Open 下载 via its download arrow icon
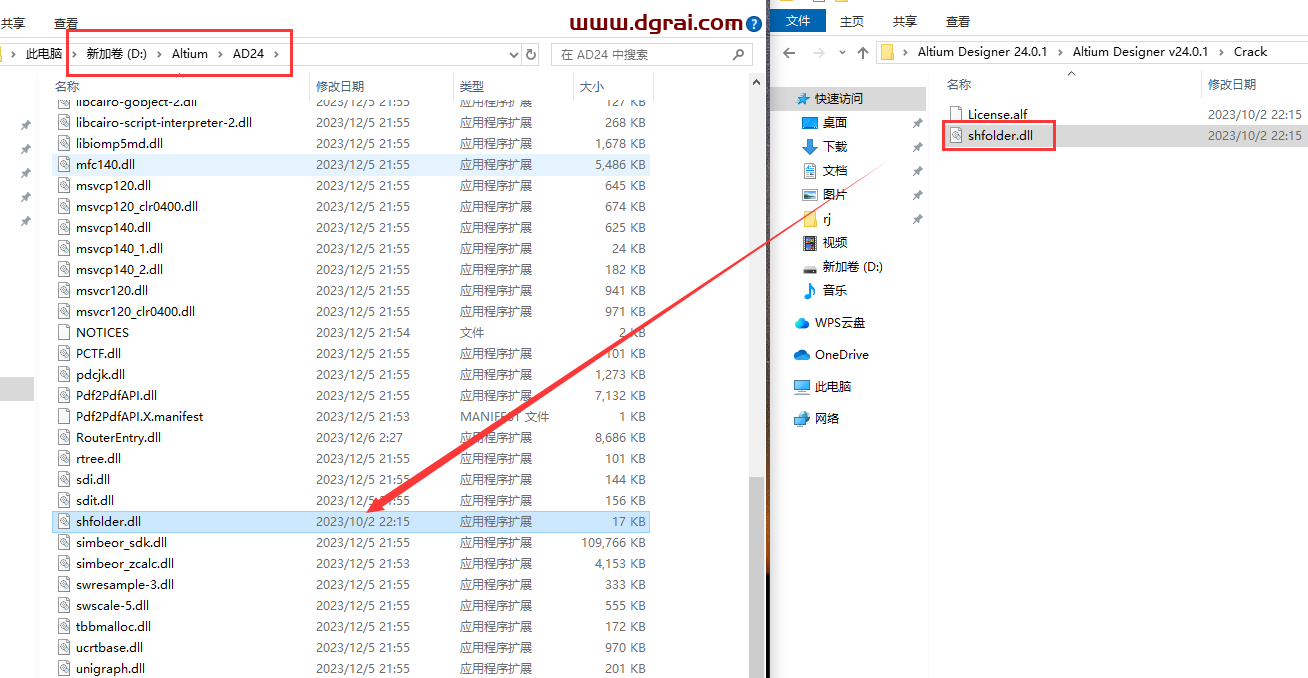1308x678 pixels. [810, 146]
